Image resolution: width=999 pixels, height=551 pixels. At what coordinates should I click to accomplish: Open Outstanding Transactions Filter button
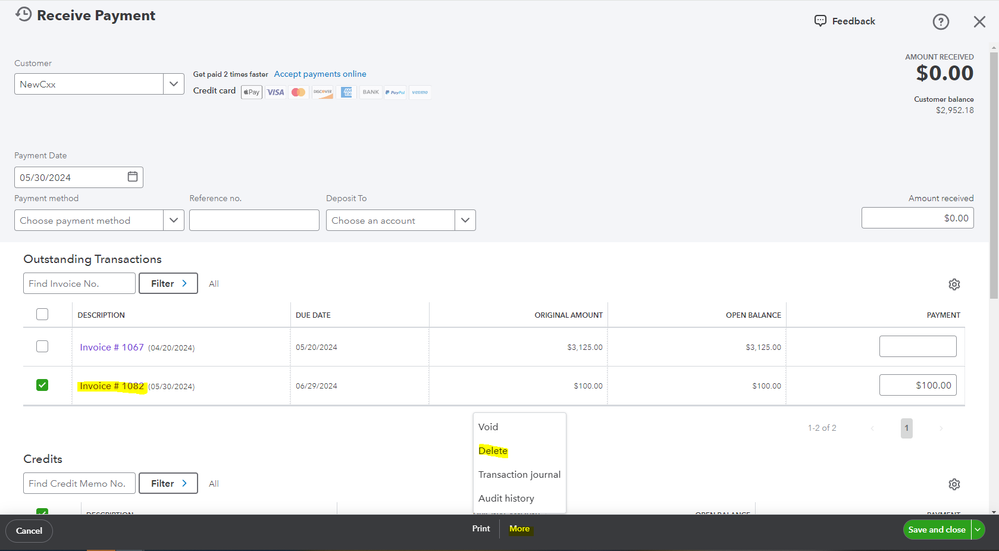pos(168,283)
